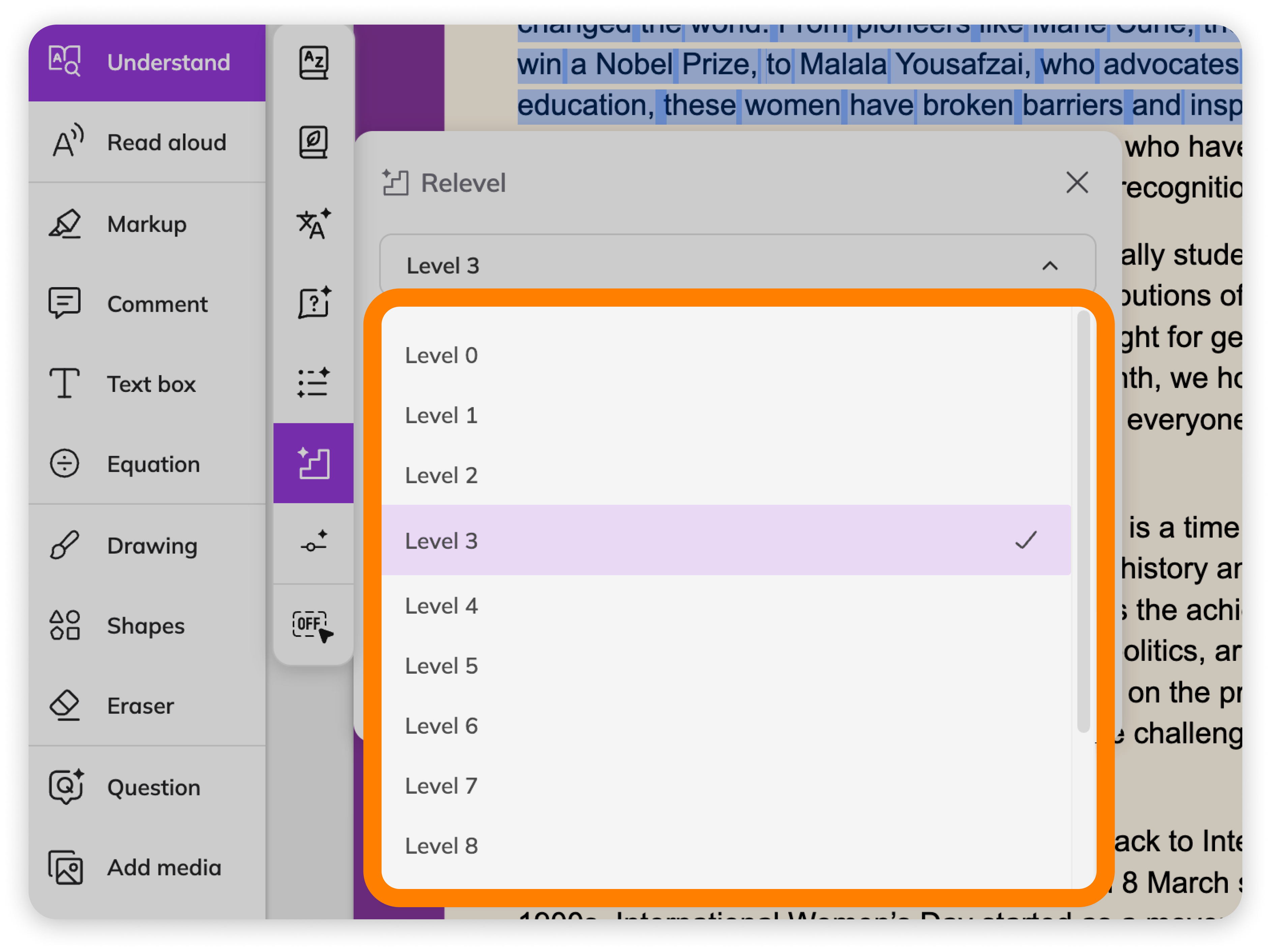
Task: Activate the Drawing tool
Action: pyautogui.click(x=147, y=546)
